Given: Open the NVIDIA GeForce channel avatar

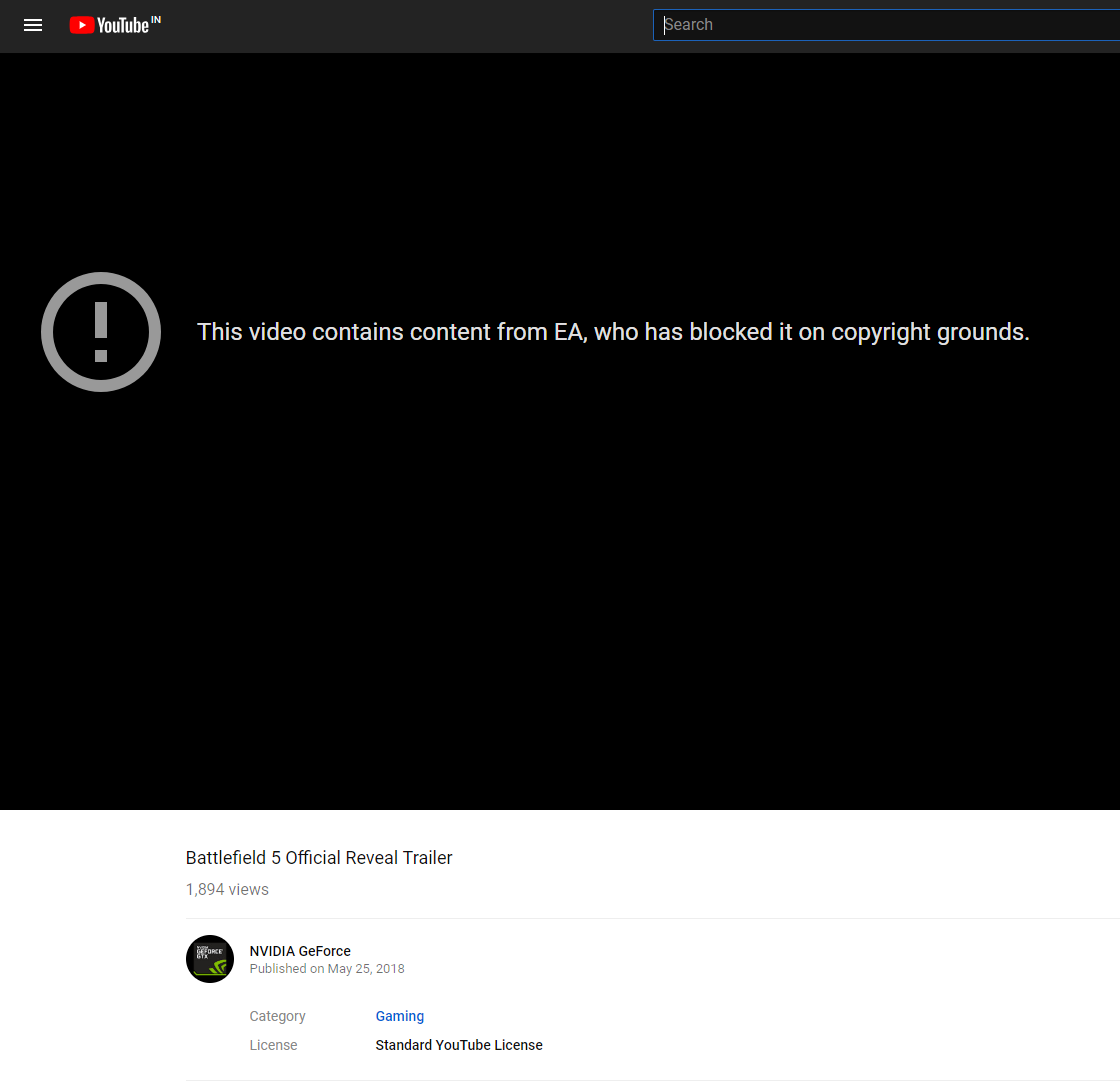Looking at the screenshot, I should [210, 959].
